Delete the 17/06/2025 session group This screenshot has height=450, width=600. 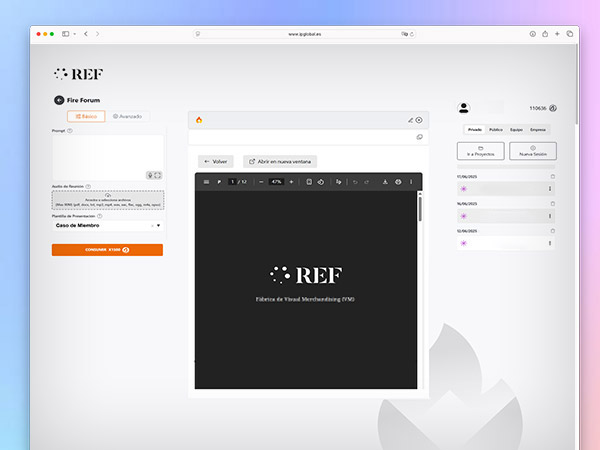point(553,176)
